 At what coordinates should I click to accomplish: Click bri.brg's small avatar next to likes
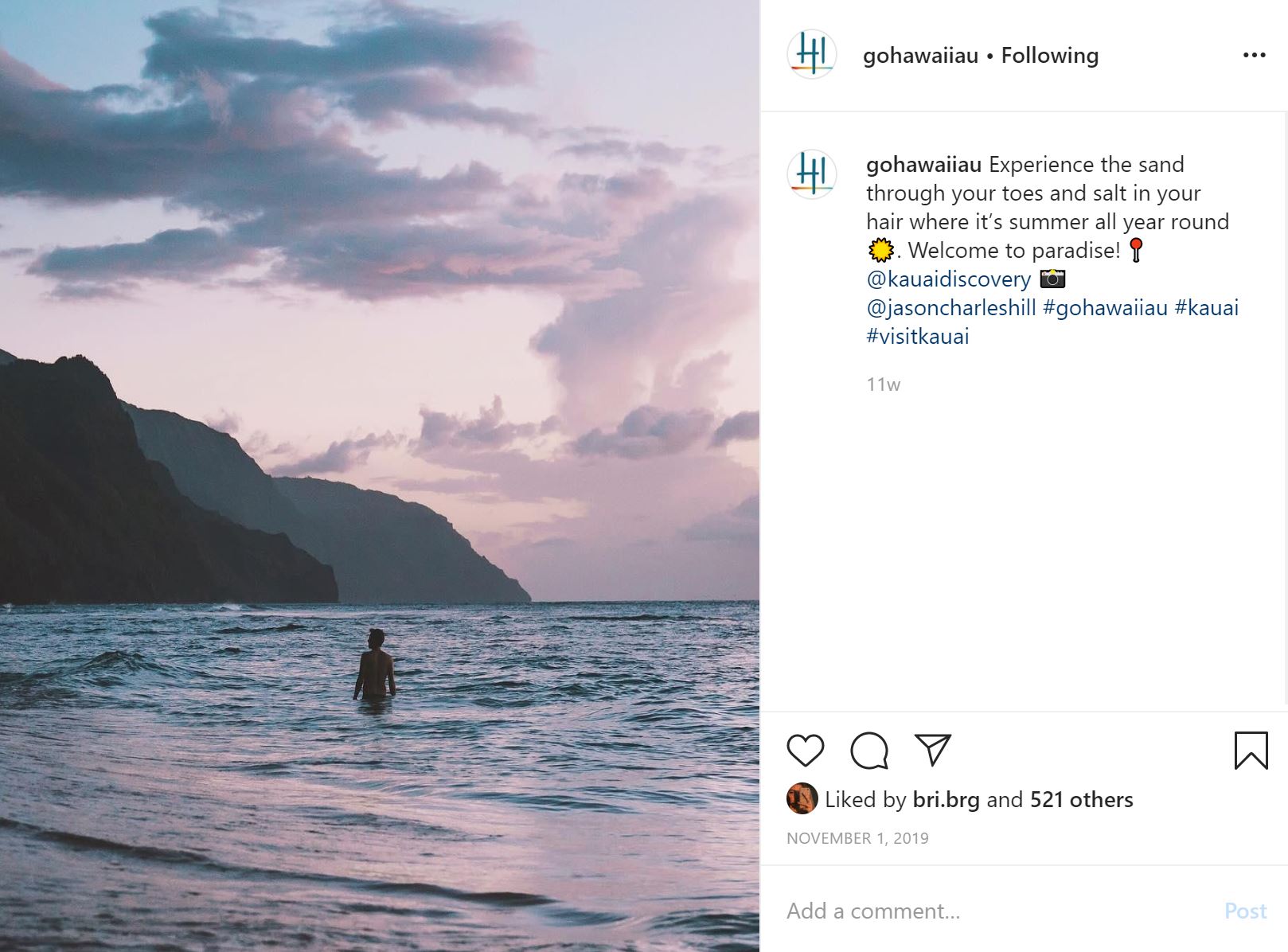coord(802,798)
